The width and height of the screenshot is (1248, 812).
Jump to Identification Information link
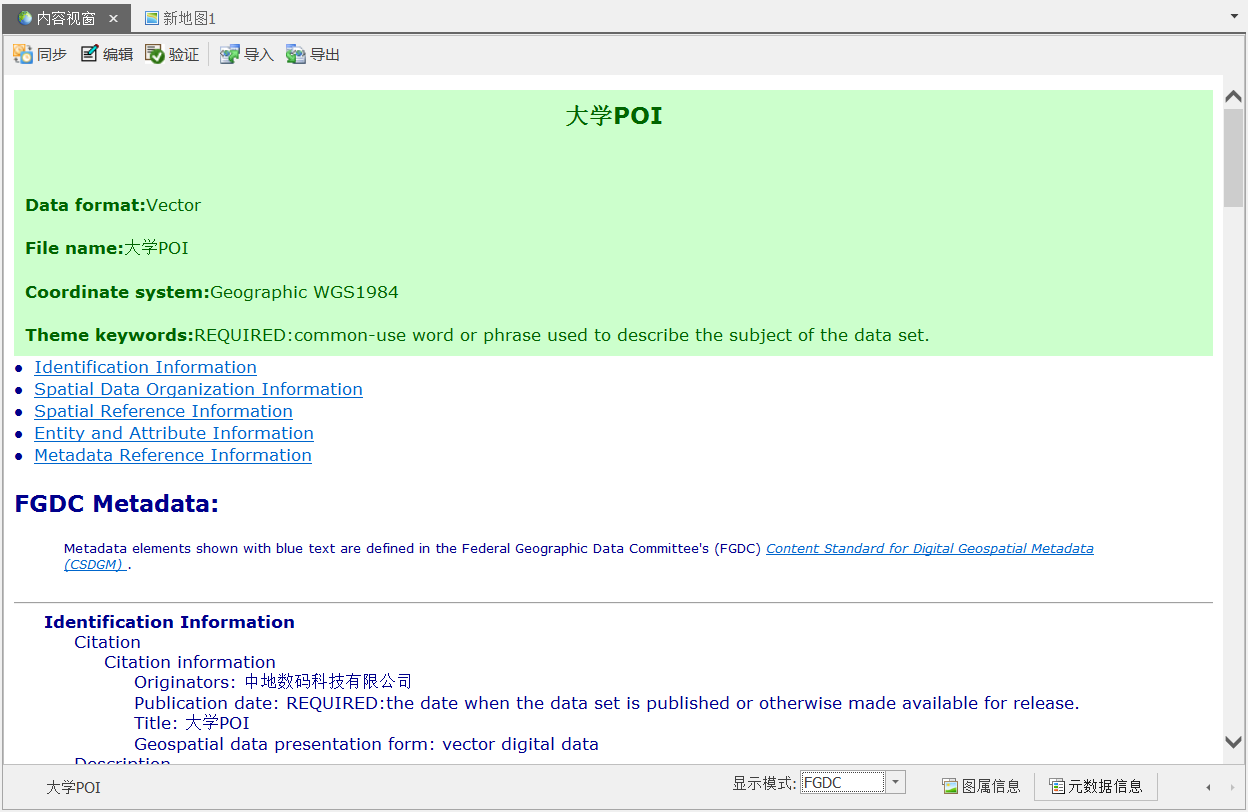[x=145, y=367]
